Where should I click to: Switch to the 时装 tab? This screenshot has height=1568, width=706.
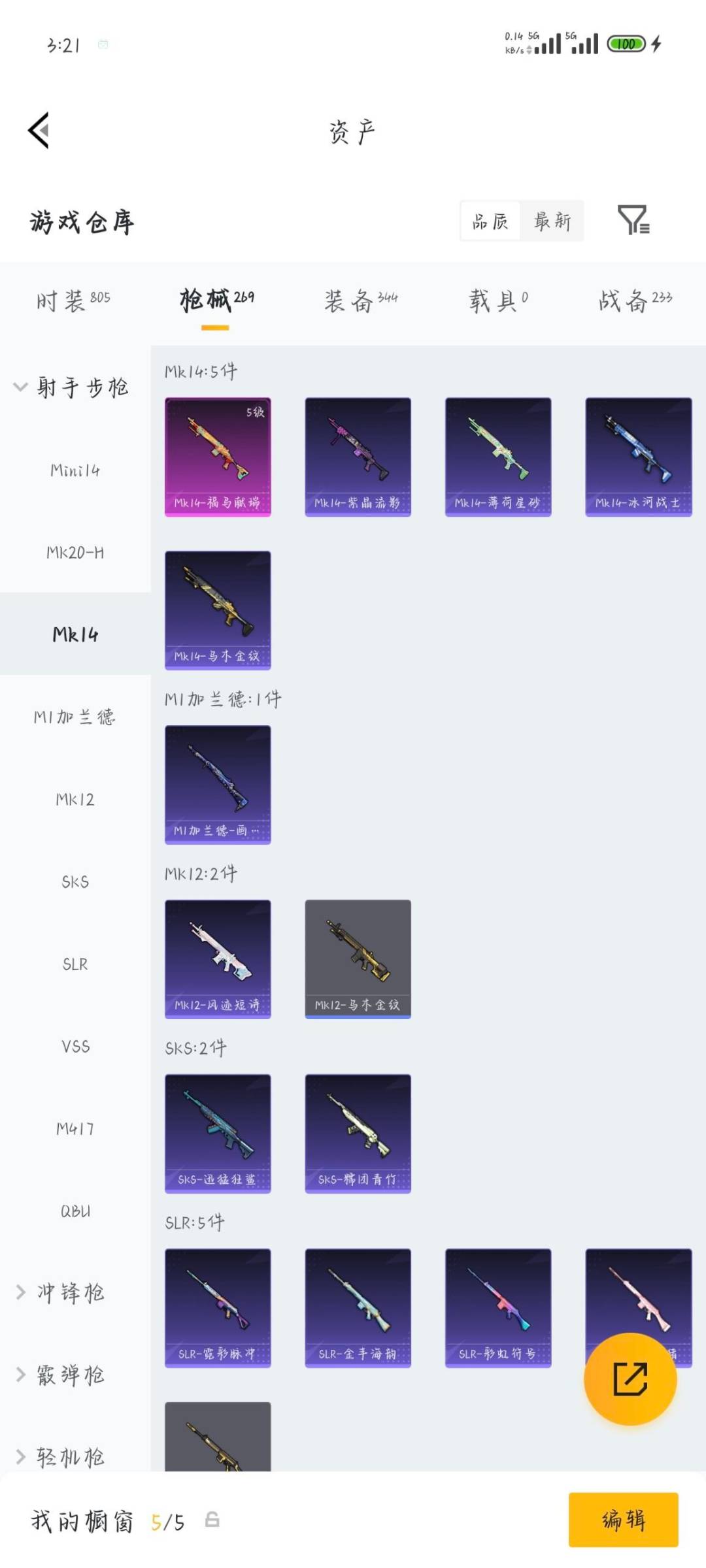tap(73, 301)
